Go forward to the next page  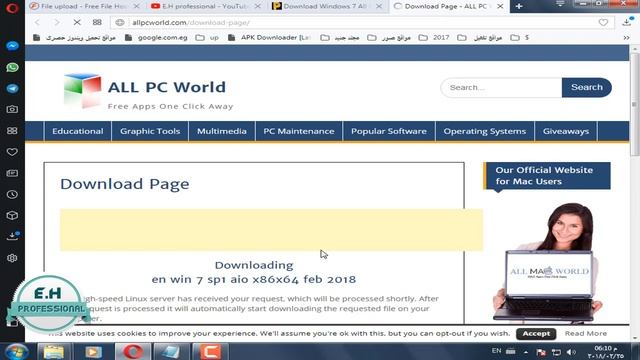57,22
